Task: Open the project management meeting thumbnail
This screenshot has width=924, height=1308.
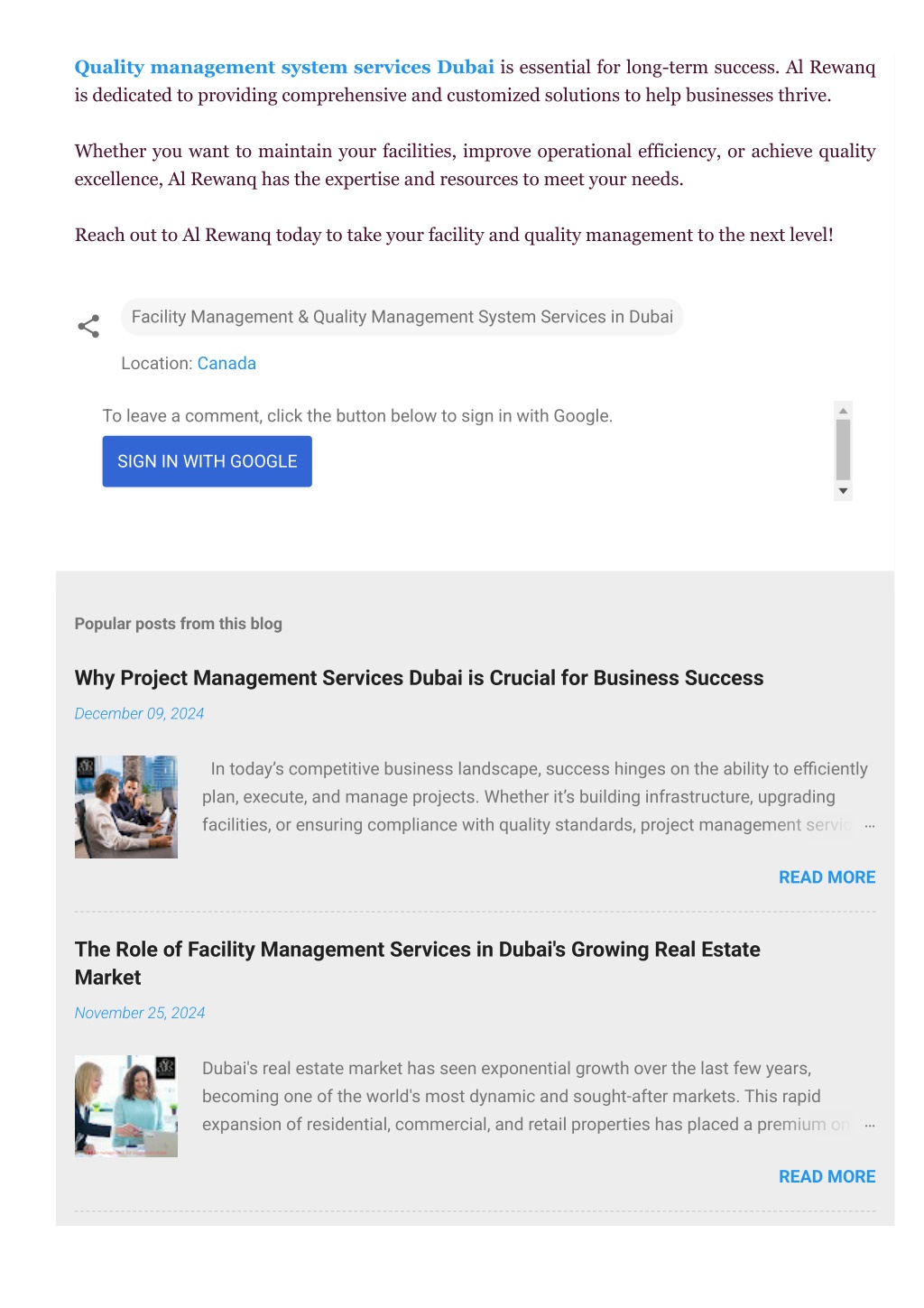Action: (126, 807)
